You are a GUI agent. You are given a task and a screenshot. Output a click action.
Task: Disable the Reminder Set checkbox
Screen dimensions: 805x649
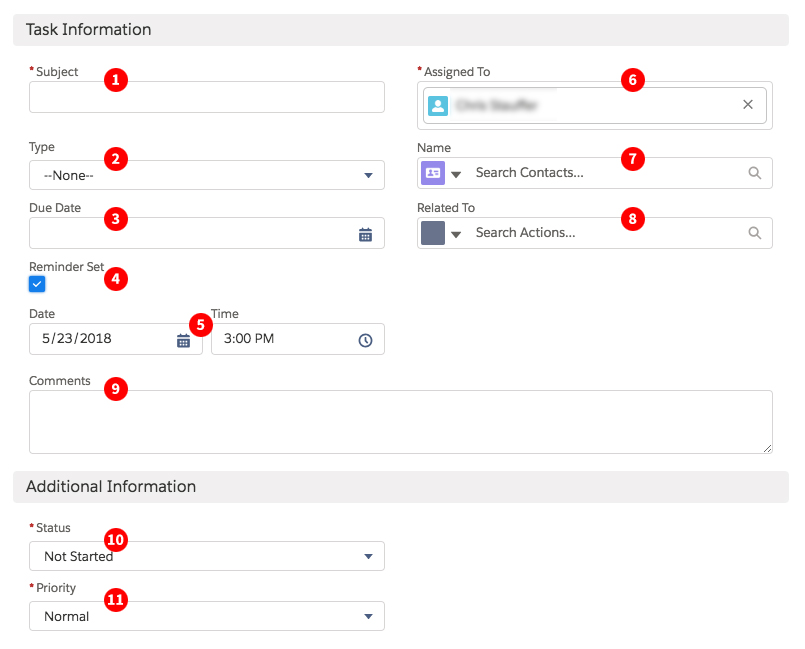click(37, 284)
